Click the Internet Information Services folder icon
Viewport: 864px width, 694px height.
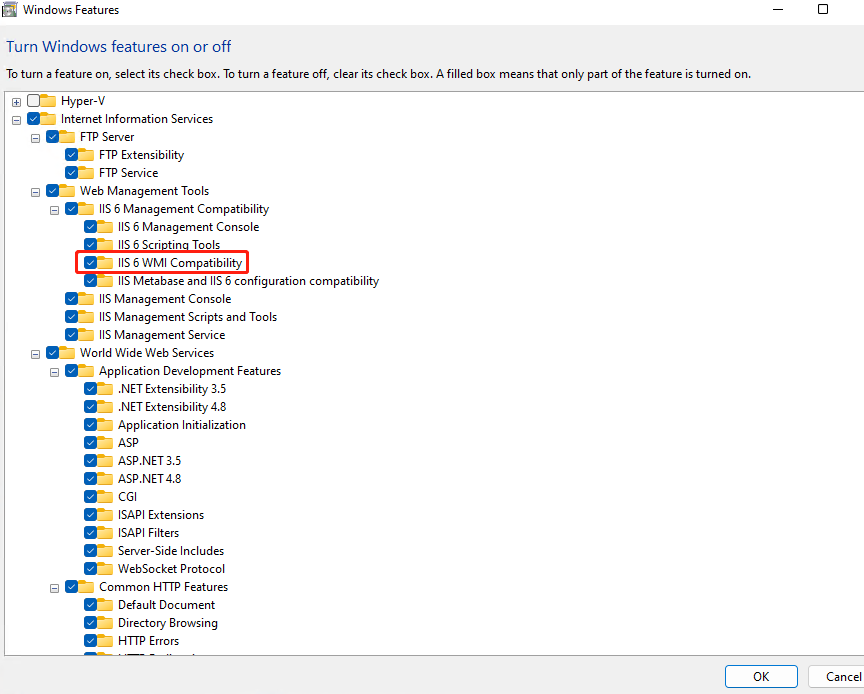[x=48, y=119]
